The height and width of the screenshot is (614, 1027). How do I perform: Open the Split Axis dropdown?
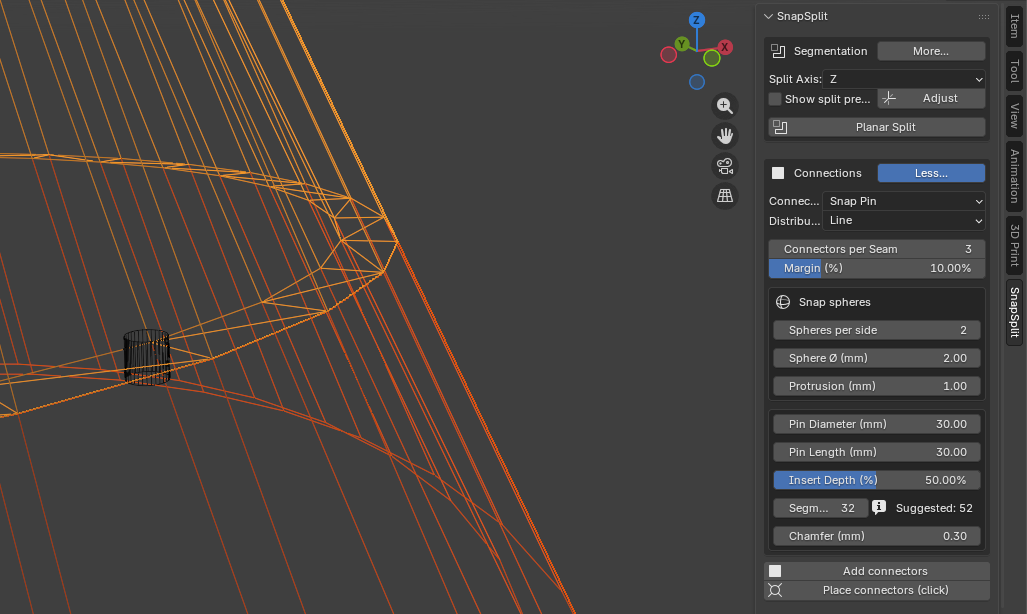click(x=905, y=79)
